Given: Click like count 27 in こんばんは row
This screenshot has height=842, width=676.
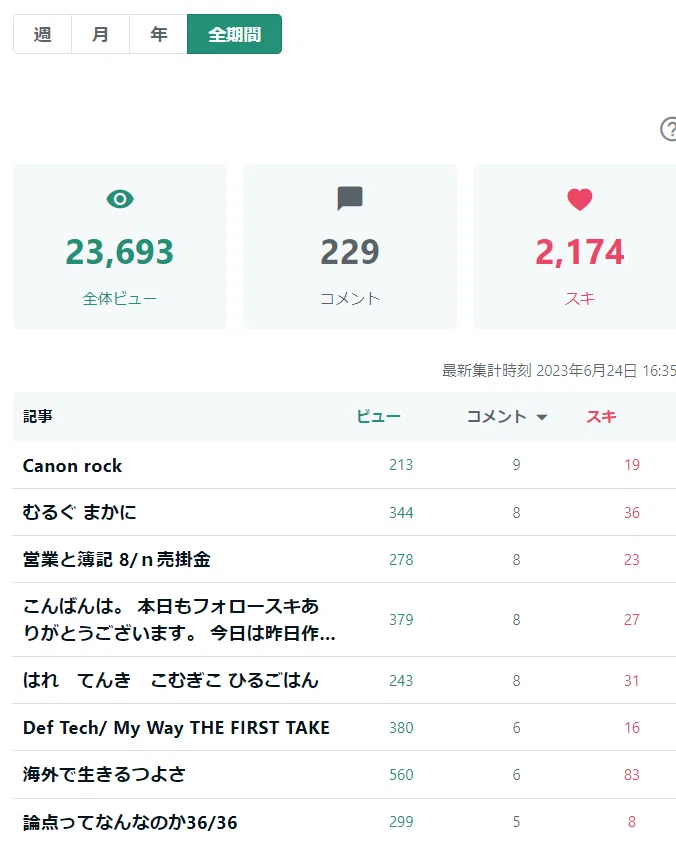Looking at the screenshot, I should pyautogui.click(x=632, y=620).
